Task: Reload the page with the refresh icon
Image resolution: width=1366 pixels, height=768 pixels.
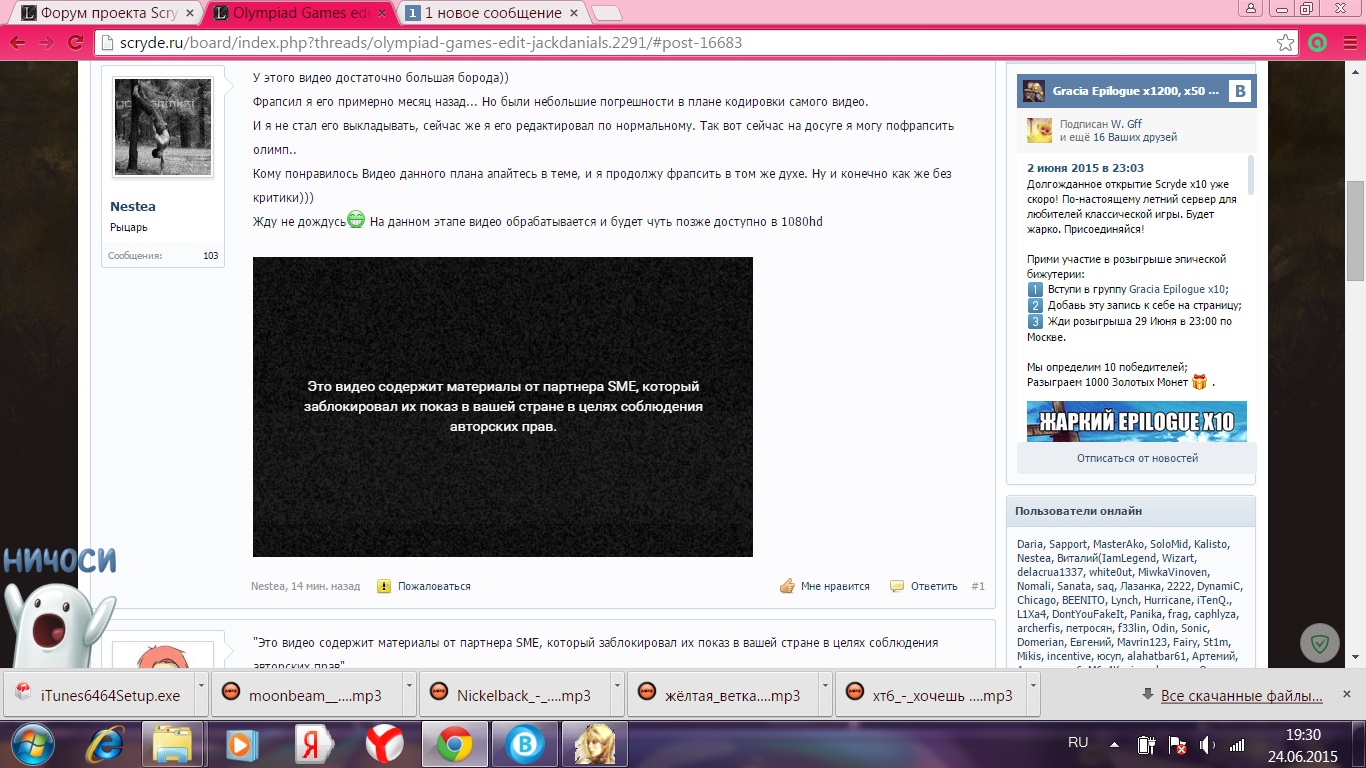Action: [75, 43]
